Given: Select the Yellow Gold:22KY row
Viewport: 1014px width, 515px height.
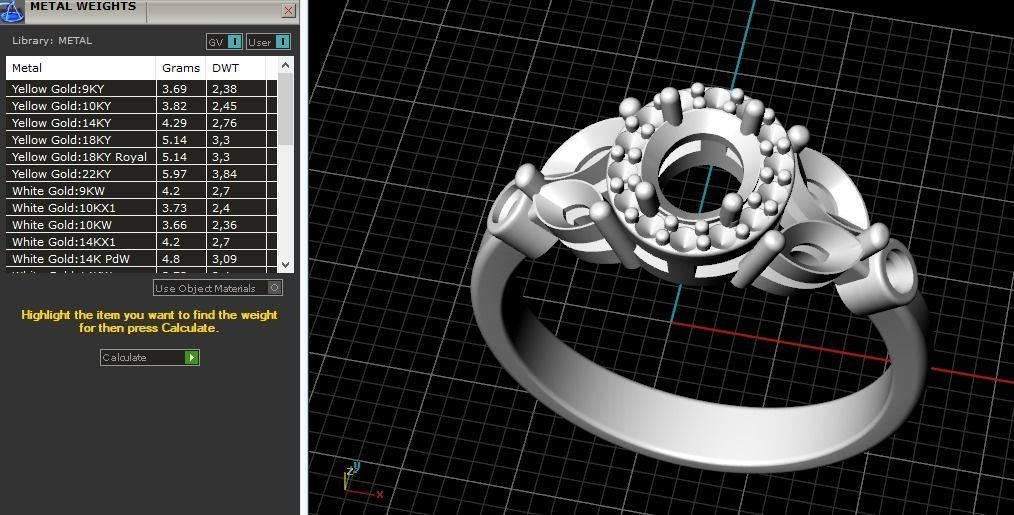Looking at the screenshot, I should 142,173.
